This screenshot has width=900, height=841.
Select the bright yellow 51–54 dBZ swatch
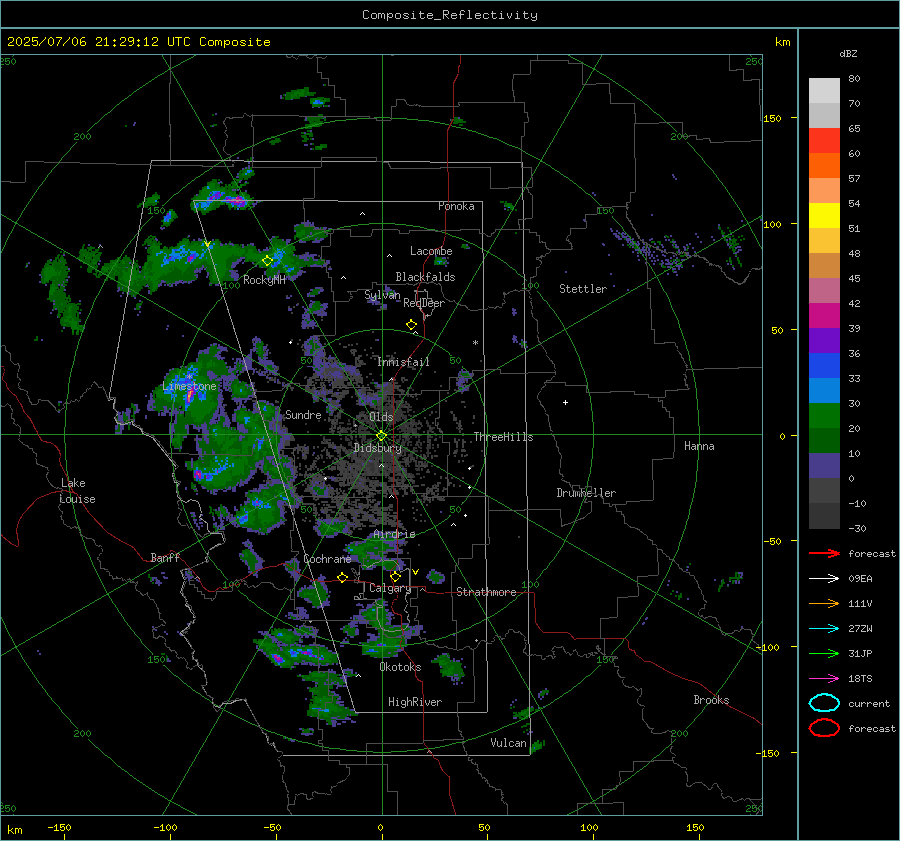coord(824,216)
